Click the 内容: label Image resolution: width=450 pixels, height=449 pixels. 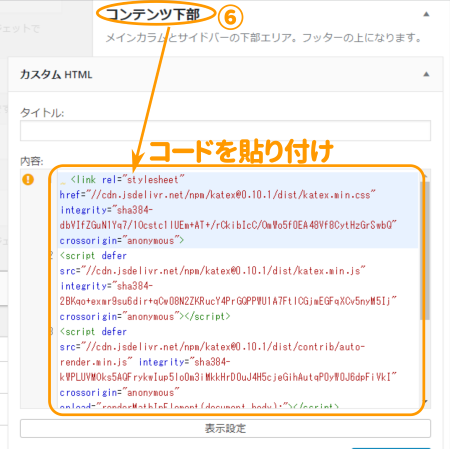(32, 161)
